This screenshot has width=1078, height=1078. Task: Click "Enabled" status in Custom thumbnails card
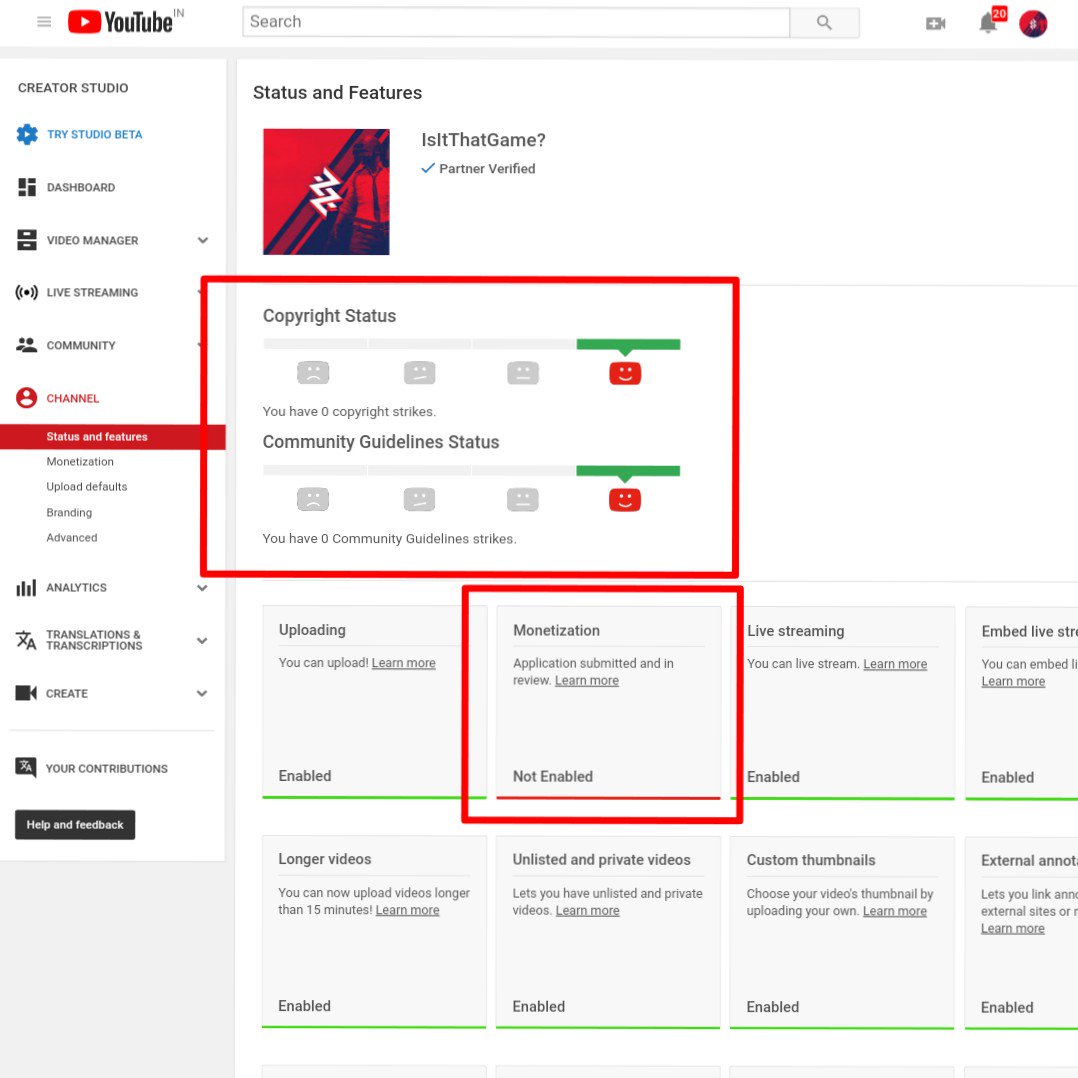(773, 1006)
